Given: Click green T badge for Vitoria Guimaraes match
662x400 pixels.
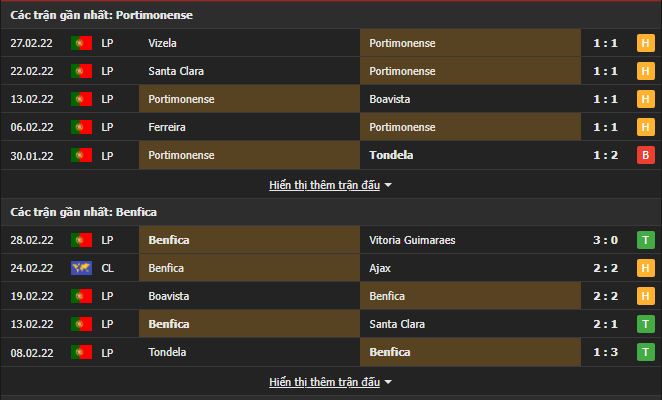Looking at the screenshot, I should click(645, 240).
